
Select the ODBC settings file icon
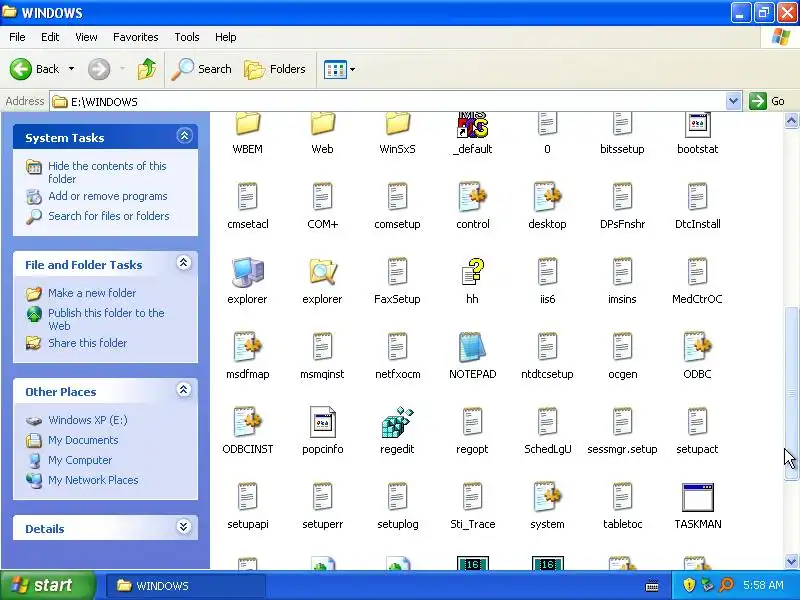click(697, 347)
